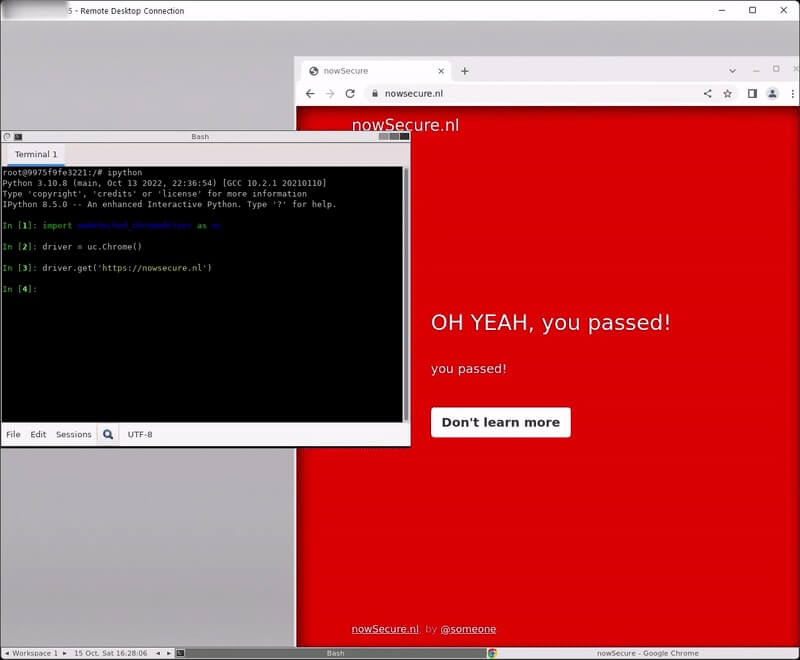Click the terminal icon in the taskbar
Screen dimensions: 800x660
pyautogui.click(x=180, y=653)
